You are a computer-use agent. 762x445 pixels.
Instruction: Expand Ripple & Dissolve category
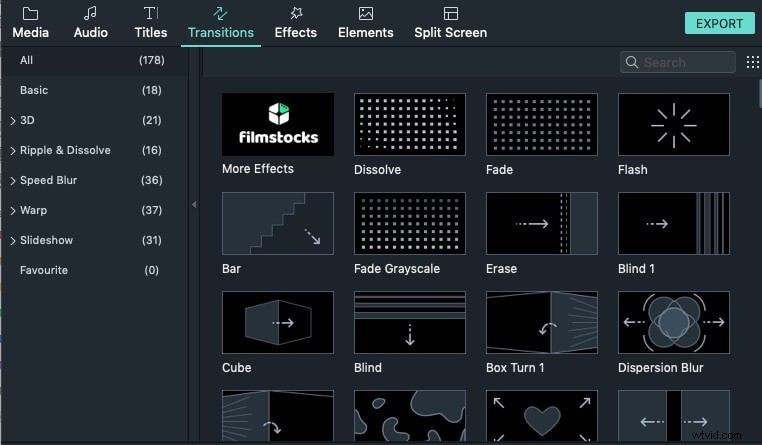coord(13,151)
